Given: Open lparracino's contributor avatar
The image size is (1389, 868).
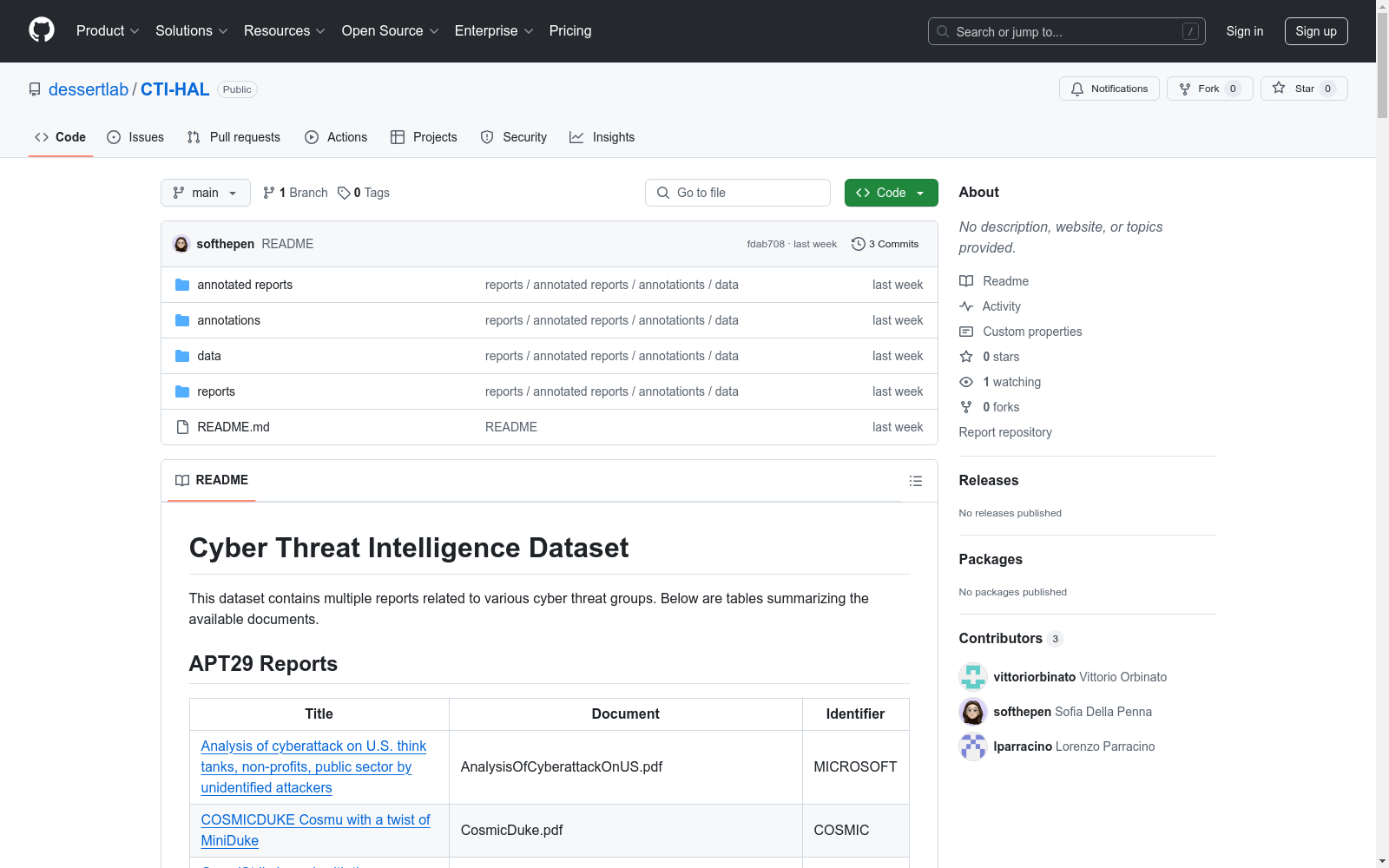Looking at the screenshot, I should pyautogui.click(x=973, y=746).
